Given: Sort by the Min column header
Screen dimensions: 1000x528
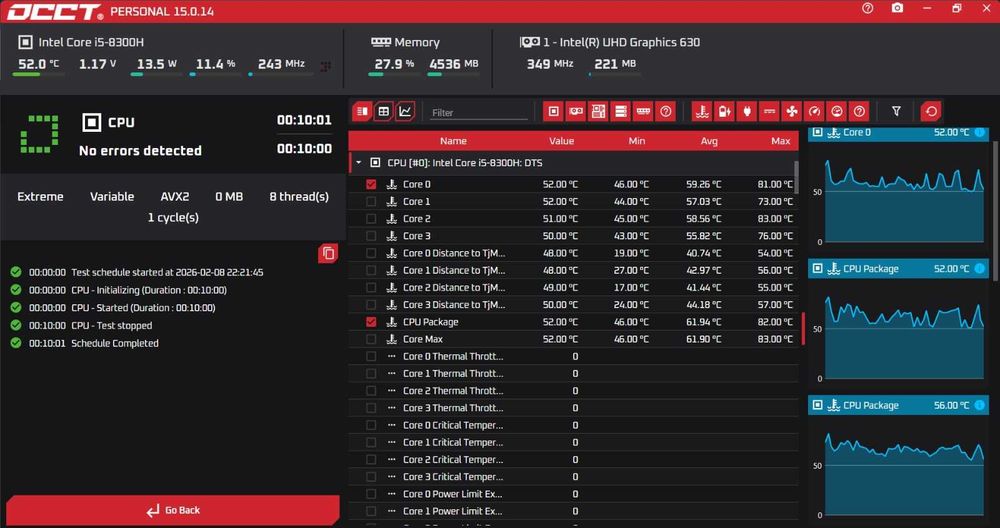Looking at the screenshot, I should (x=636, y=141).
